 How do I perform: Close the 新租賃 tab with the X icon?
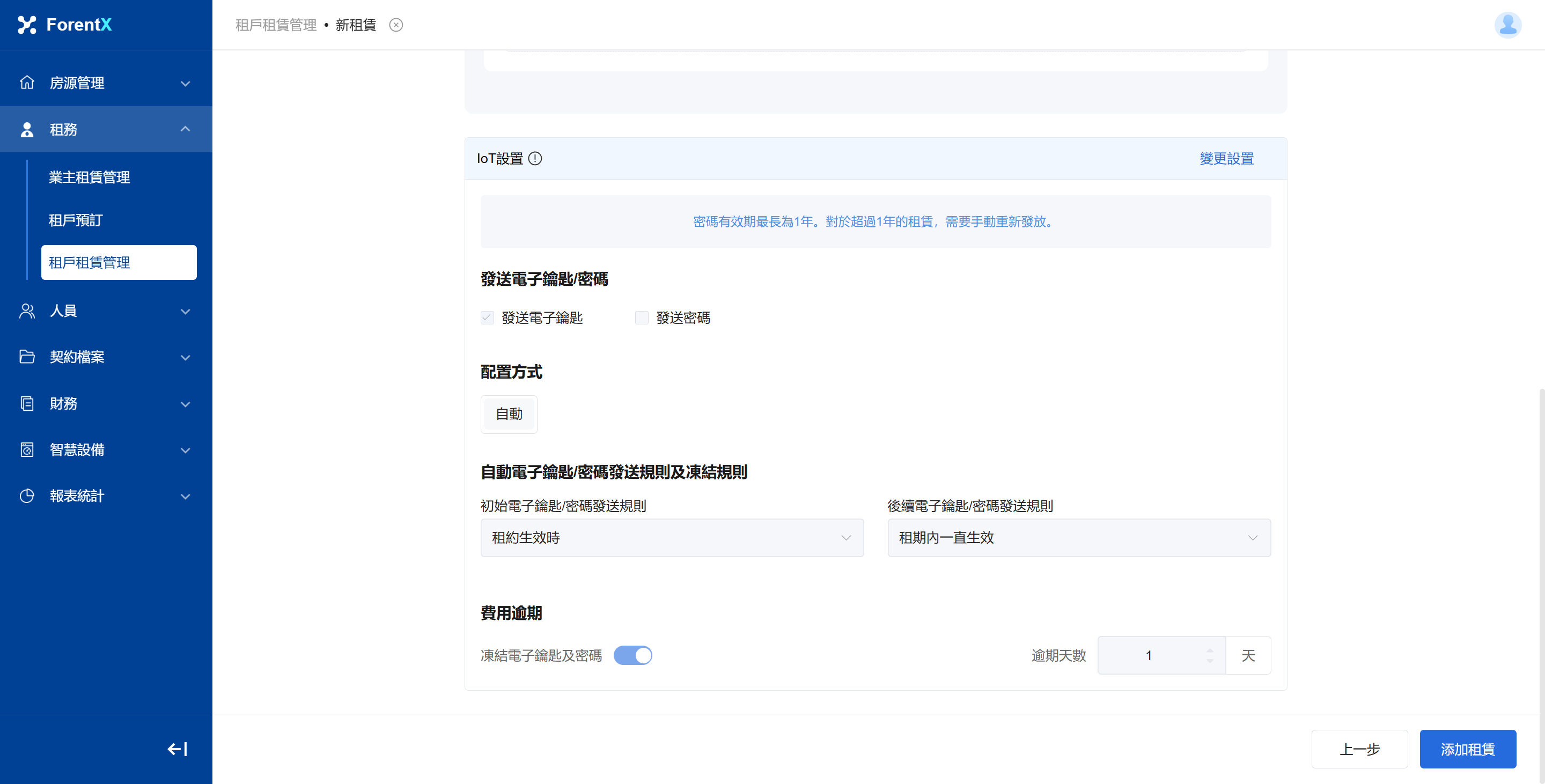tap(396, 25)
